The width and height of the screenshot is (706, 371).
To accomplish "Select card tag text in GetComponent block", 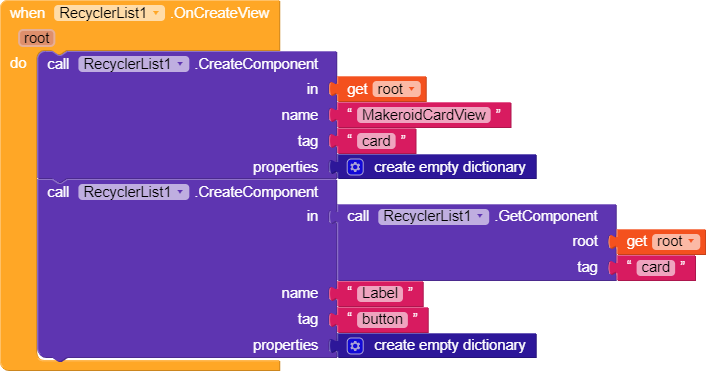I will tap(656, 267).
